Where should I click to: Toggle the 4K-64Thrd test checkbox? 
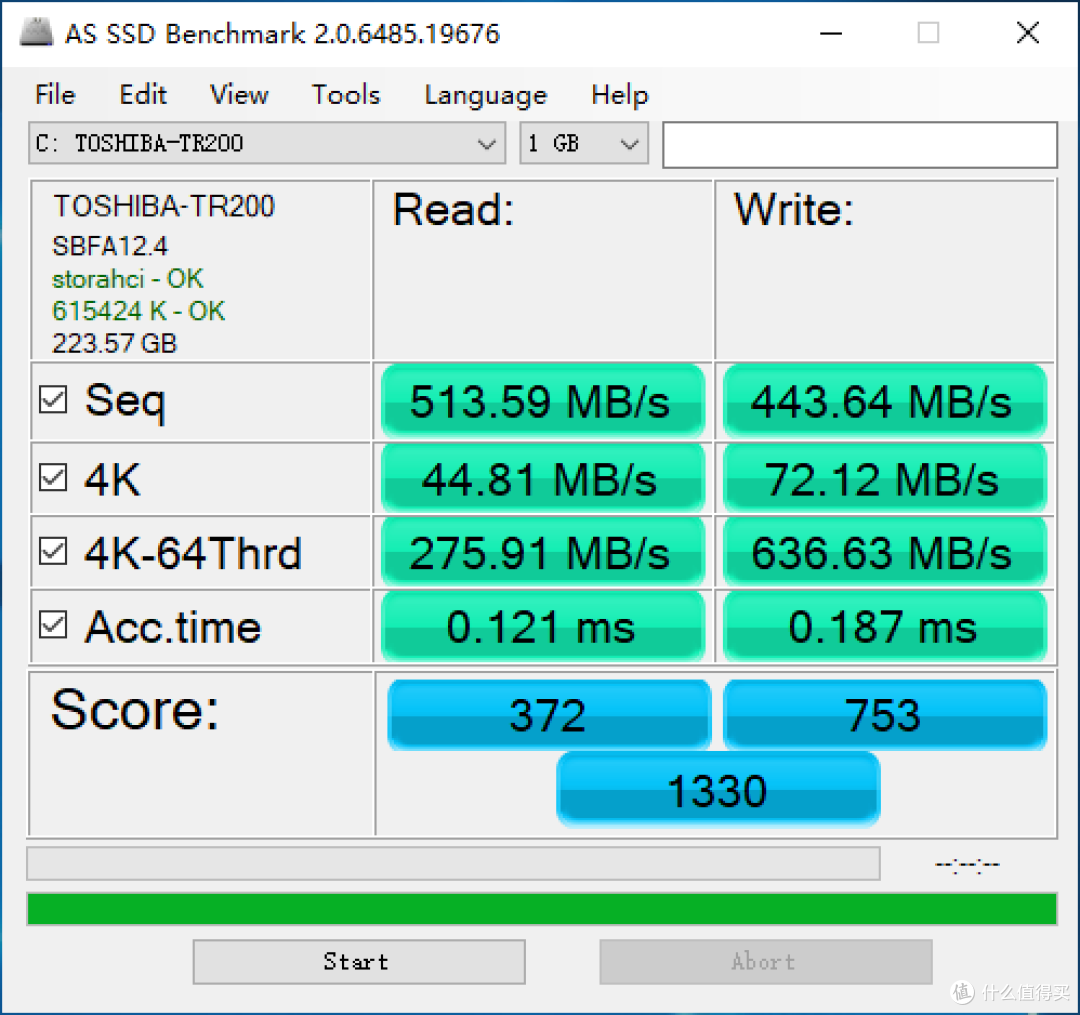pos(53,551)
